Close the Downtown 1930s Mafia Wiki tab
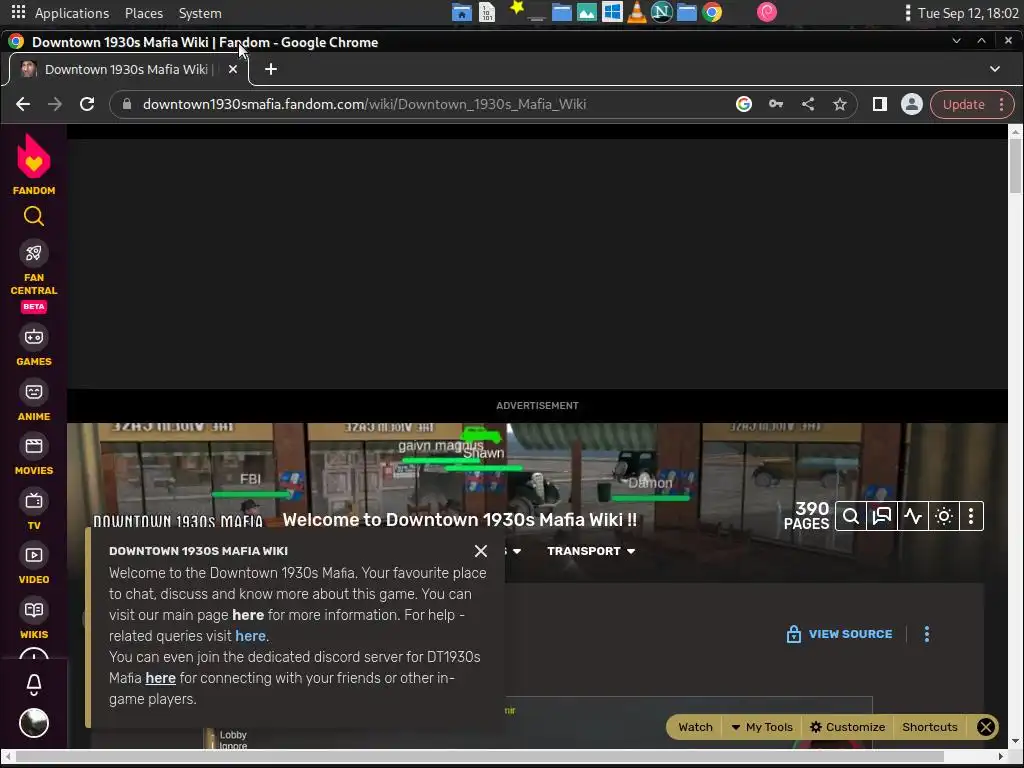The image size is (1024, 768). click(x=232, y=69)
